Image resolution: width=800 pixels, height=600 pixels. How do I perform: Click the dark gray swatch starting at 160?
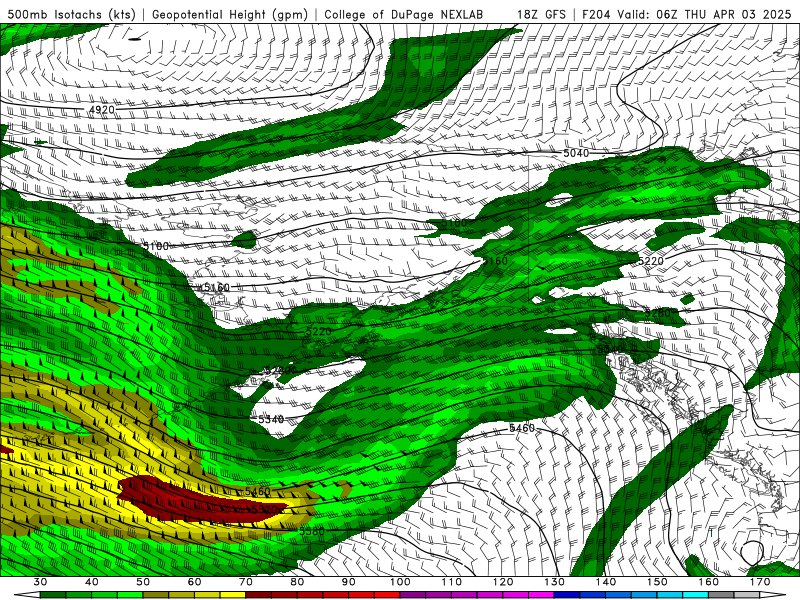coord(721,595)
